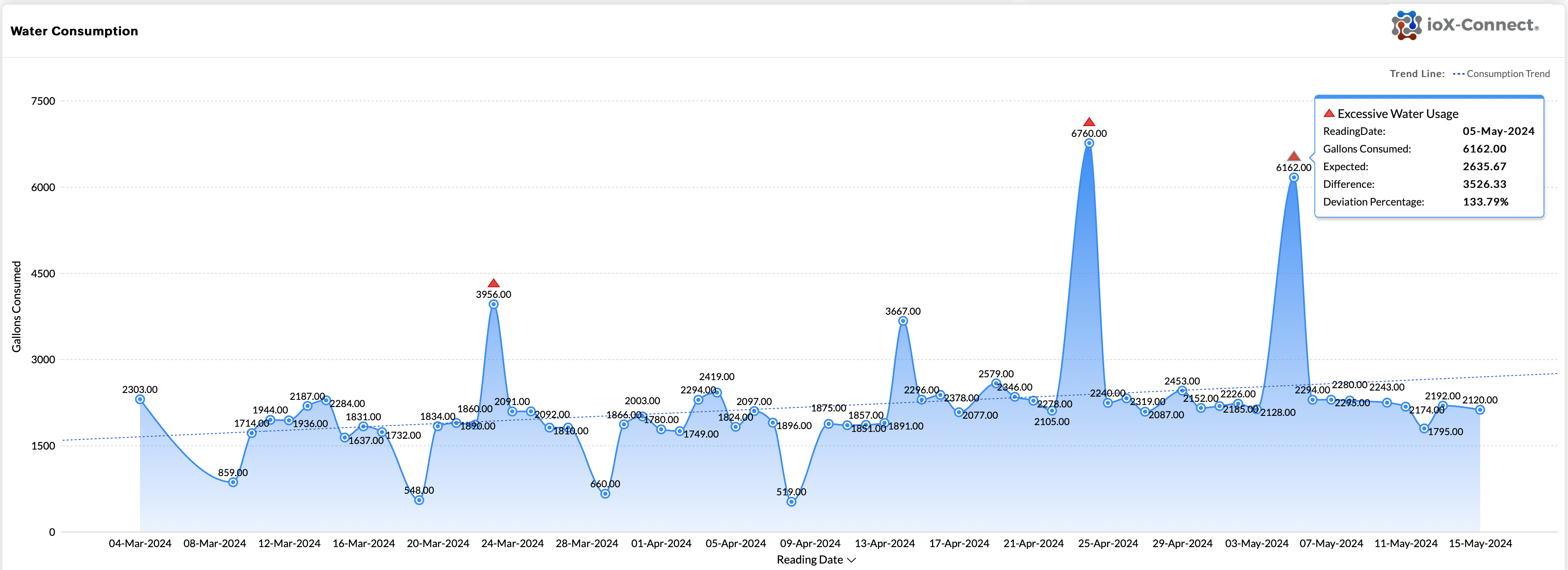Click the 2120.00 last data point
Screen dimensions: 1568x570
[x=1480, y=410]
